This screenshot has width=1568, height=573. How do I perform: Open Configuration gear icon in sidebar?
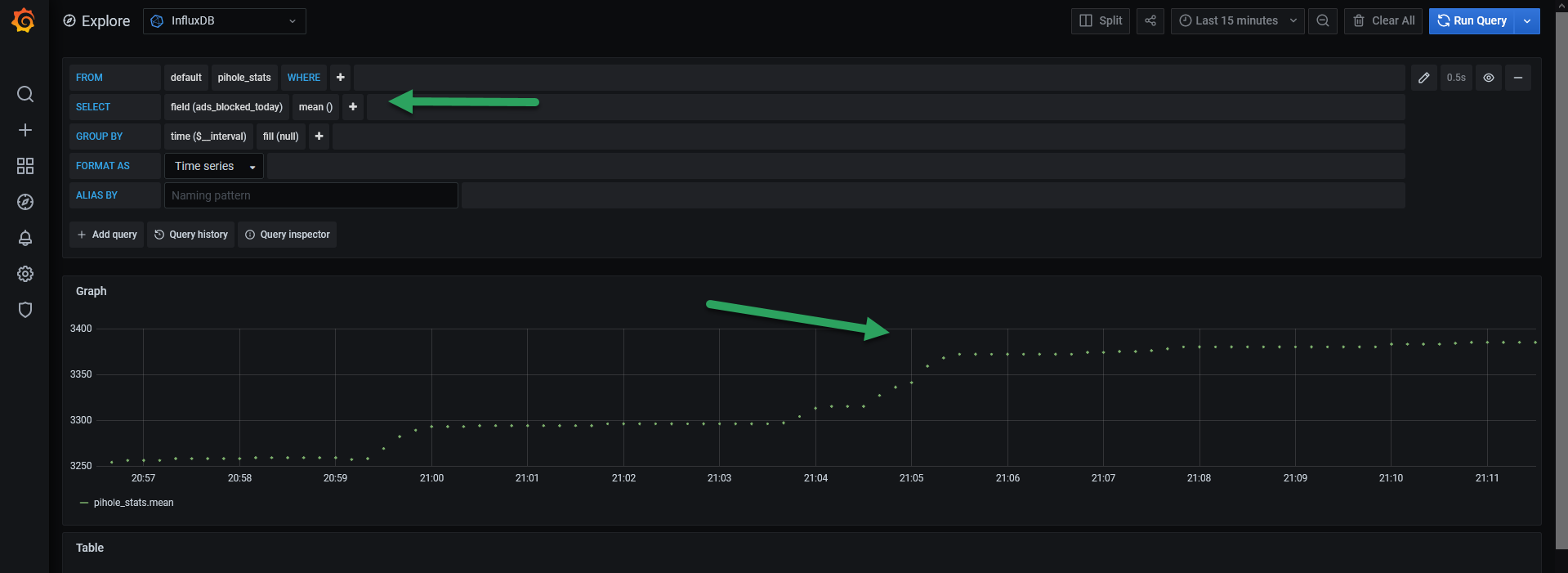tap(25, 274)
